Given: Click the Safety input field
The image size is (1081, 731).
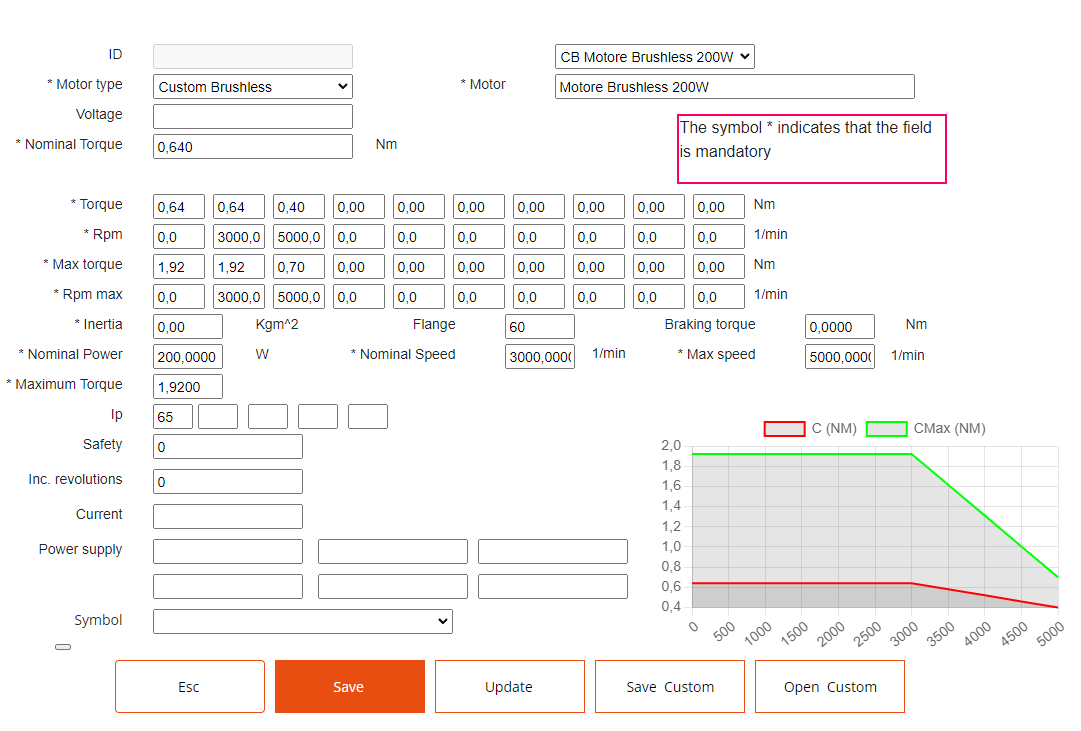Looking at the screenshot, I should pos(228,446).
